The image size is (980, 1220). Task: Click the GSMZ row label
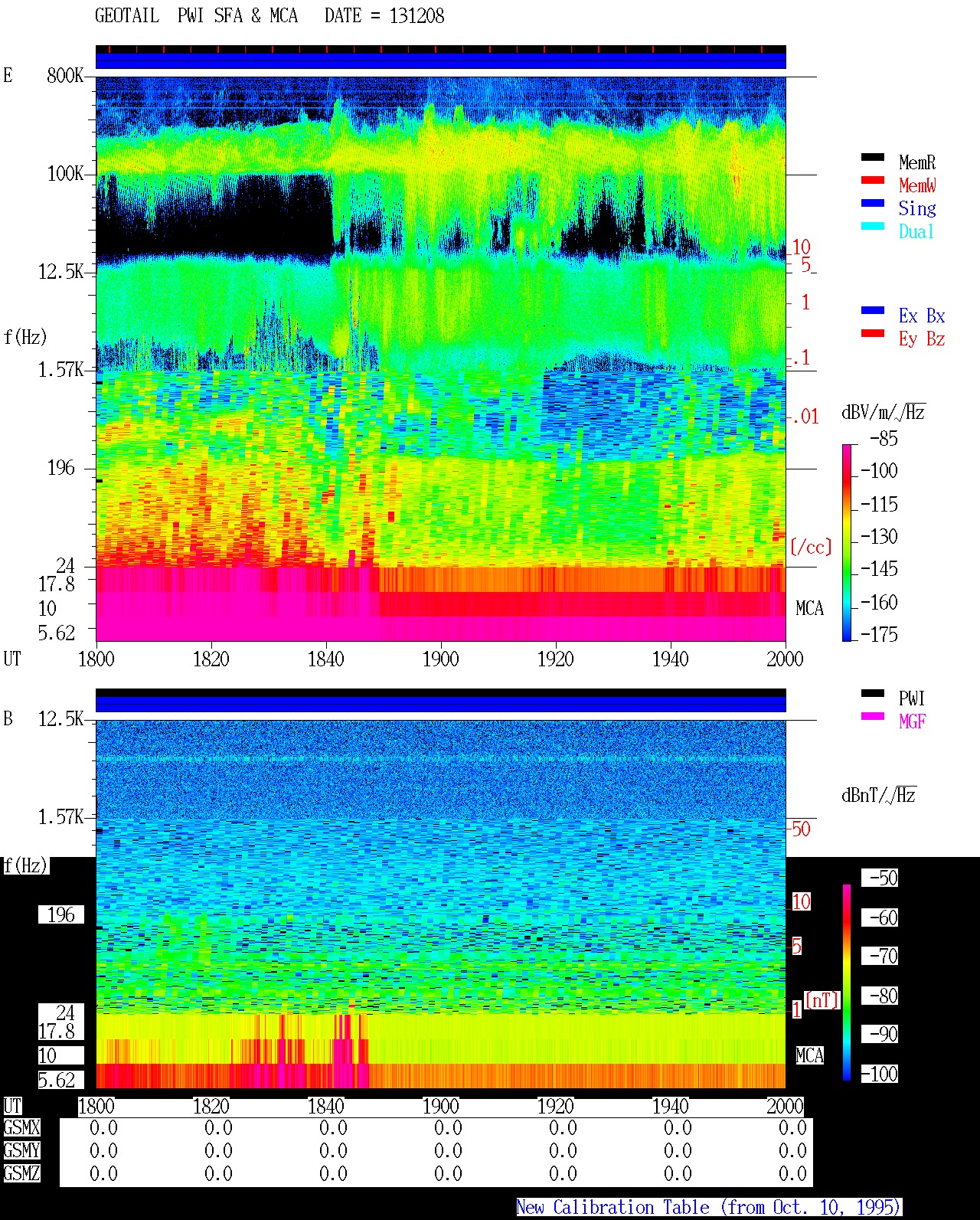click(21, 1174)
